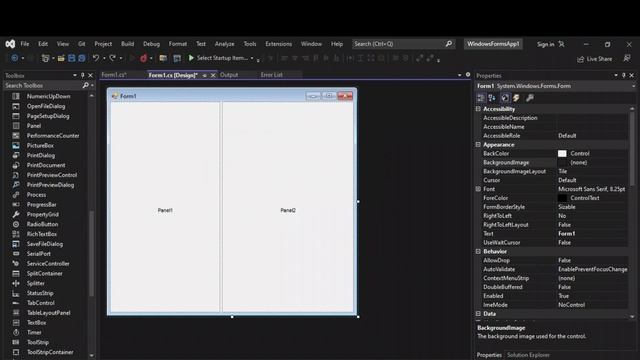Click the Toolbox search magnifier icon
The height and width of the screenshot is (360, 640).
click(x=85, y=85)
